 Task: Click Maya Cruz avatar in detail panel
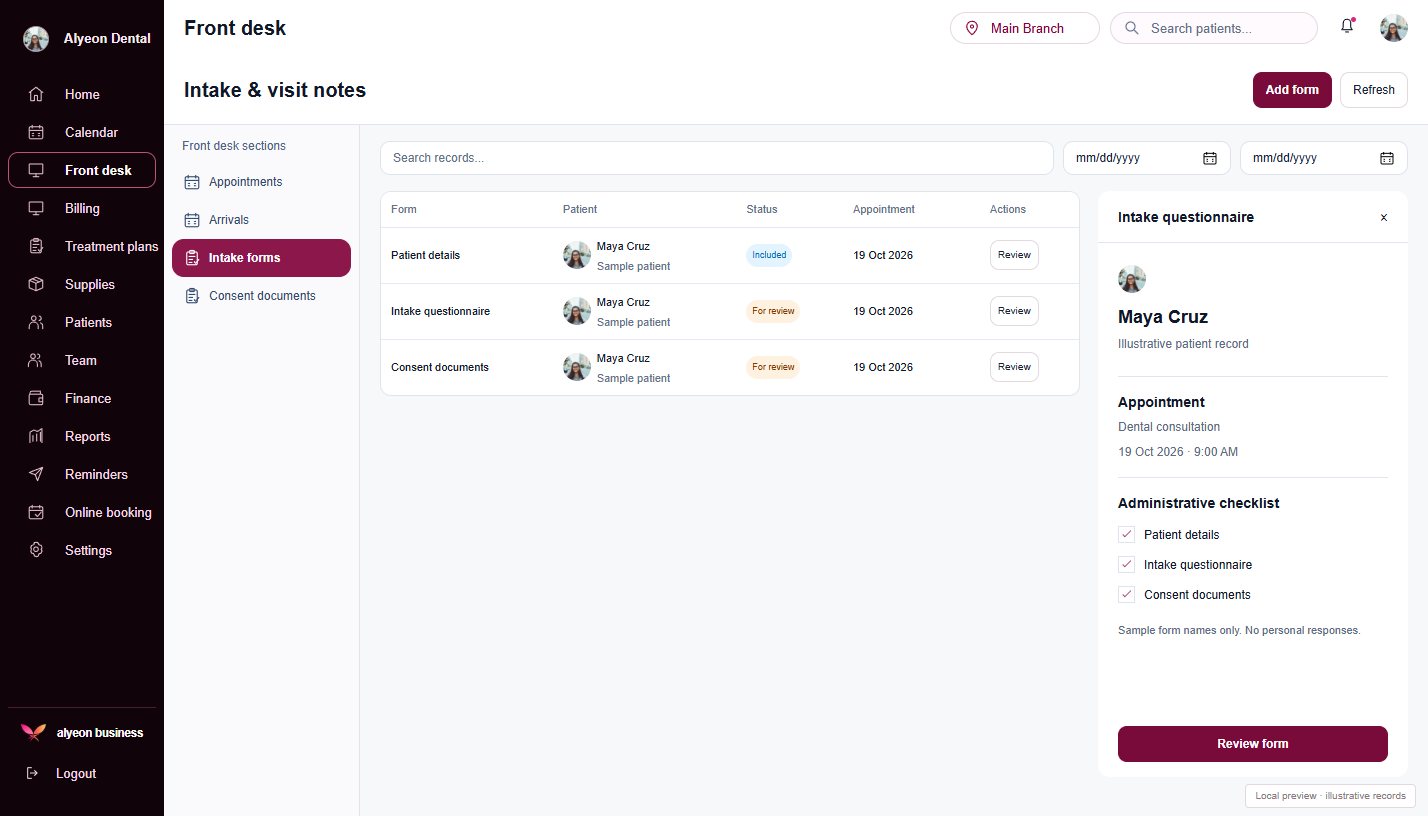(1132, 279)
